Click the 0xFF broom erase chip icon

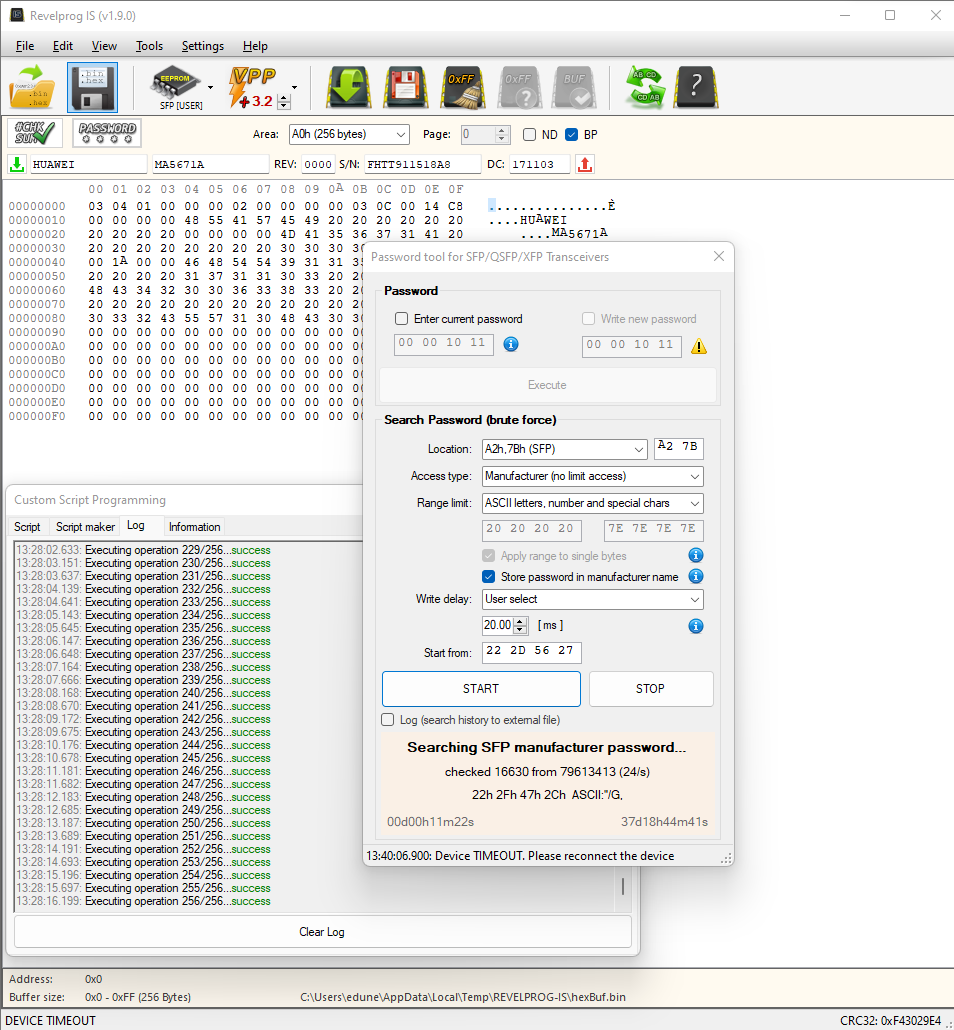[x=462, y=87]
